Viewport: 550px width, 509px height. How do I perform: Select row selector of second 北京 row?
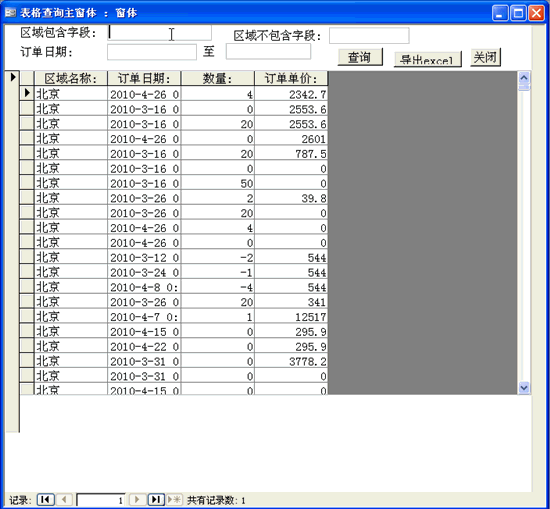[x=27, y=108]
